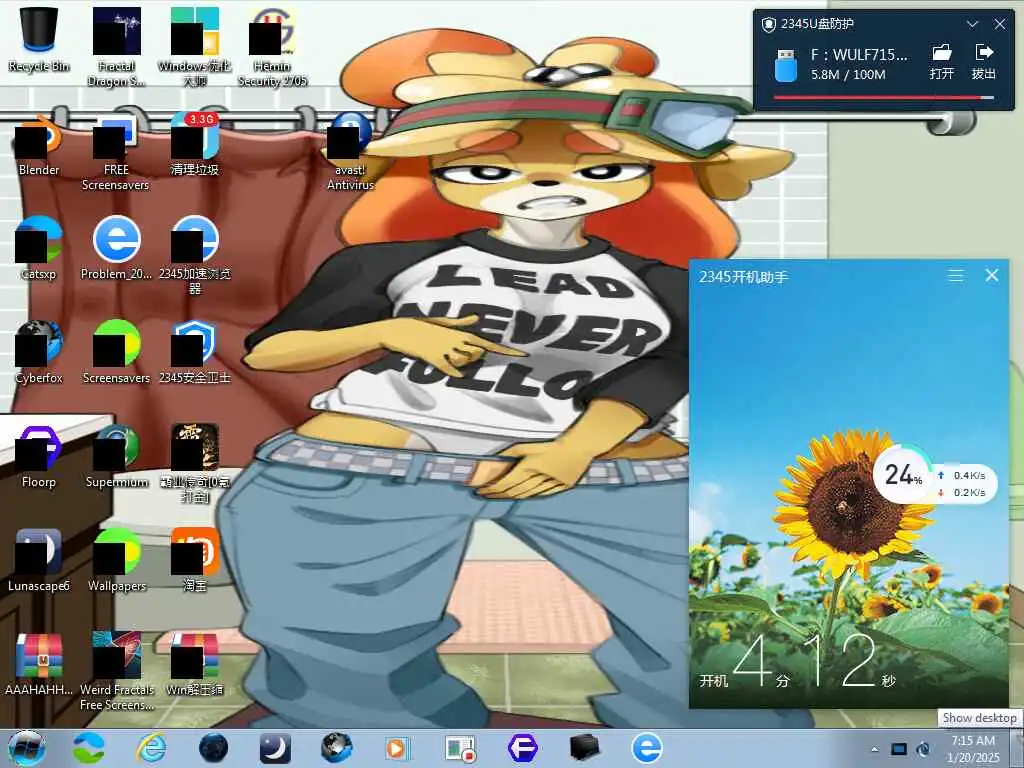Click the boot time 4分12秒 display
The image size is (1024, 768).
tap(797, 663)
